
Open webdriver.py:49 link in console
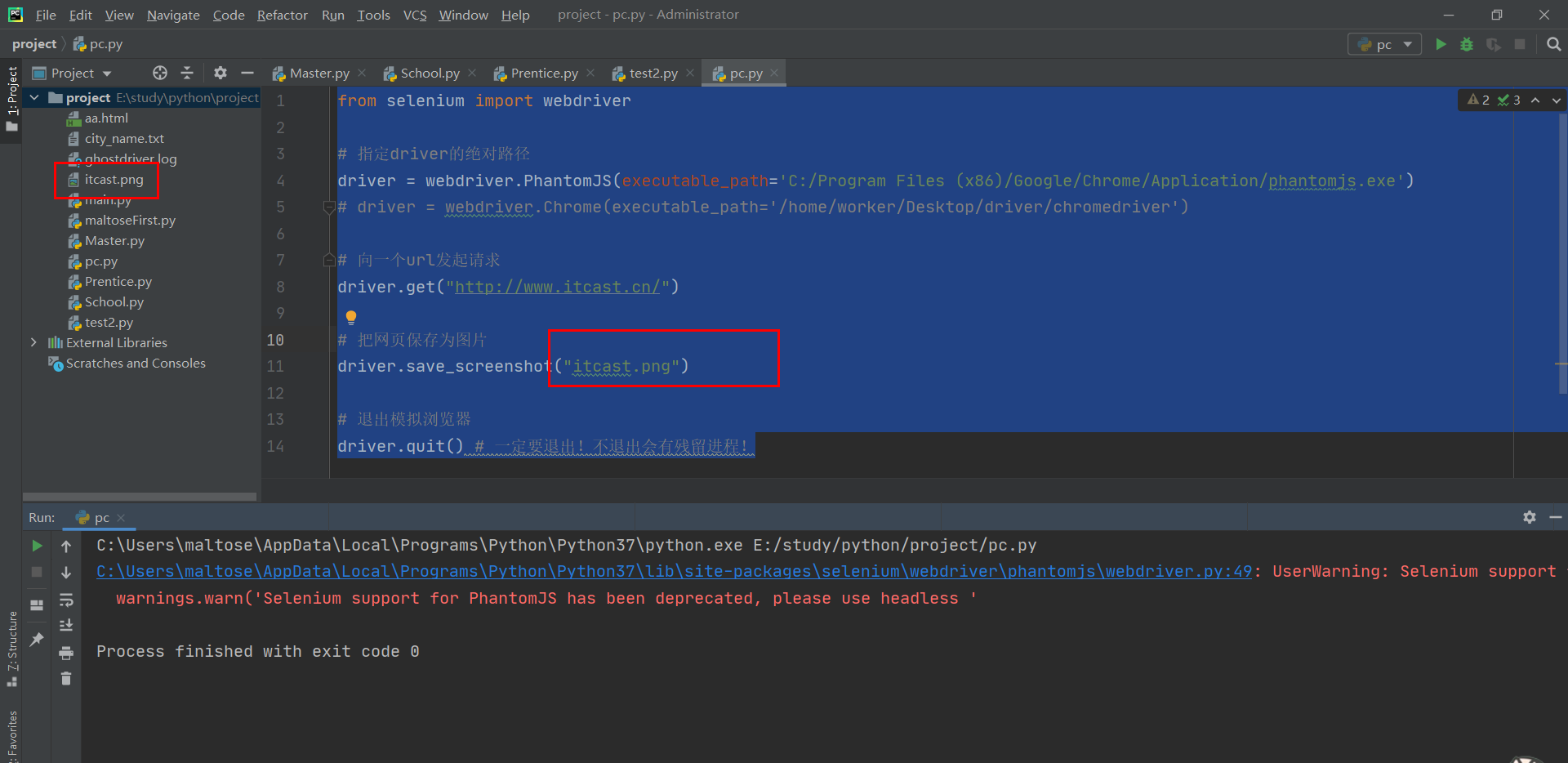coord(674,571)
